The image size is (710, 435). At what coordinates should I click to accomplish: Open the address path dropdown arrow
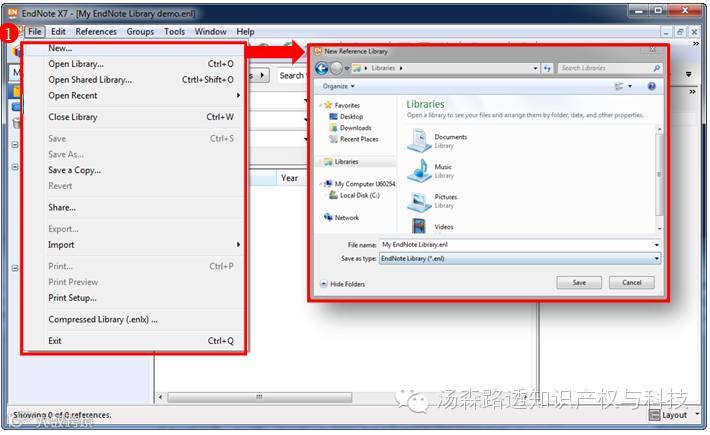pyautogui.click(x=535, y=68)
